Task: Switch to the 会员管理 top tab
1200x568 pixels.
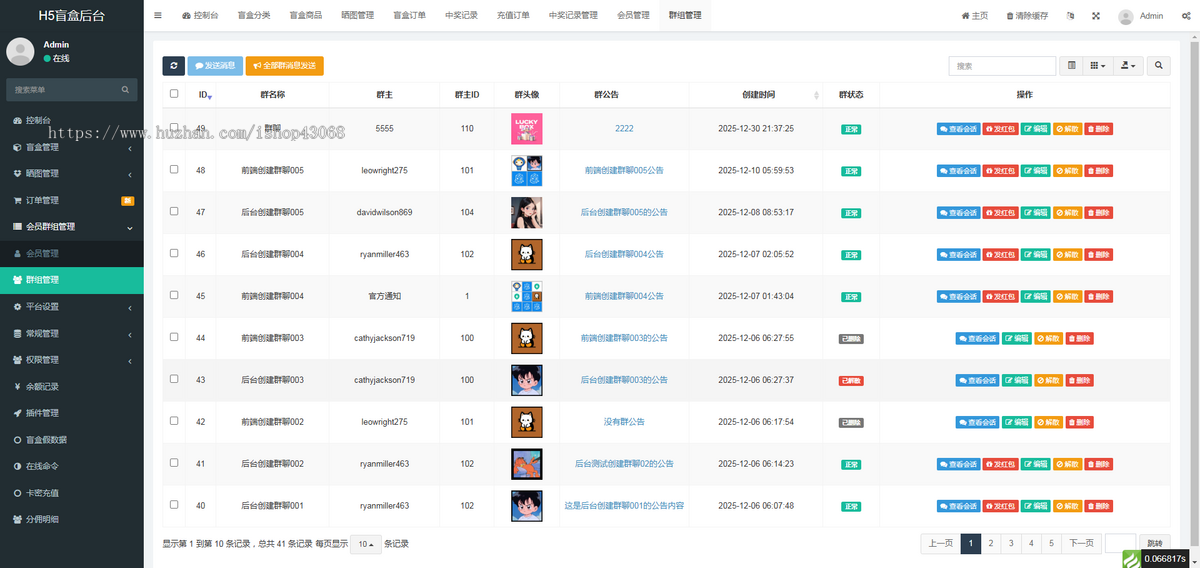Action: click(633, 16)
